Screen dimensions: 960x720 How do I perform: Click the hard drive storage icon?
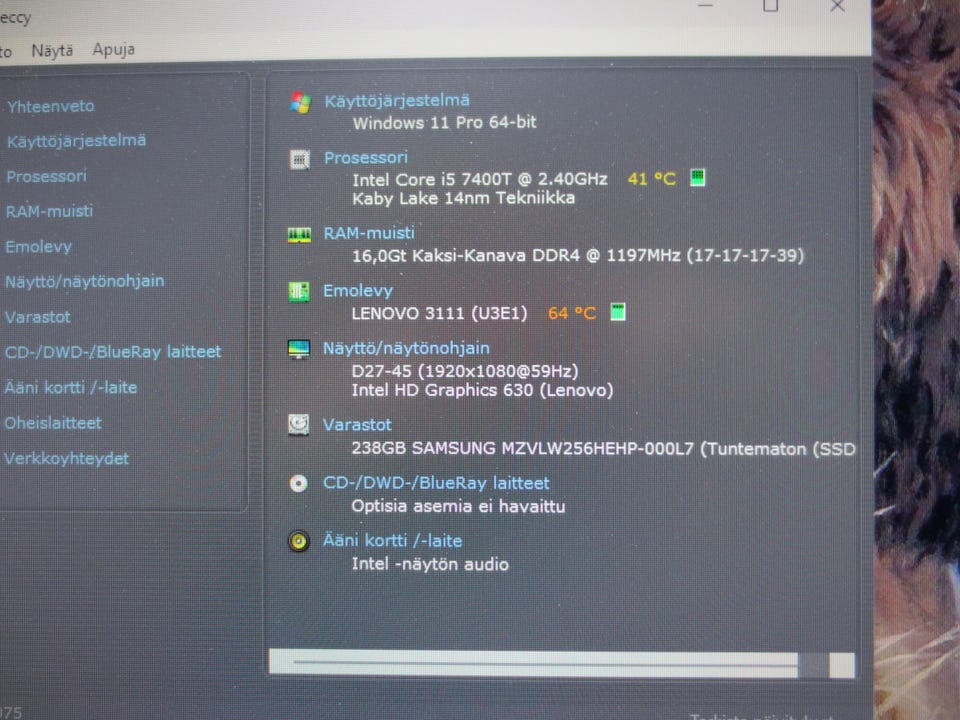point(298,424)
